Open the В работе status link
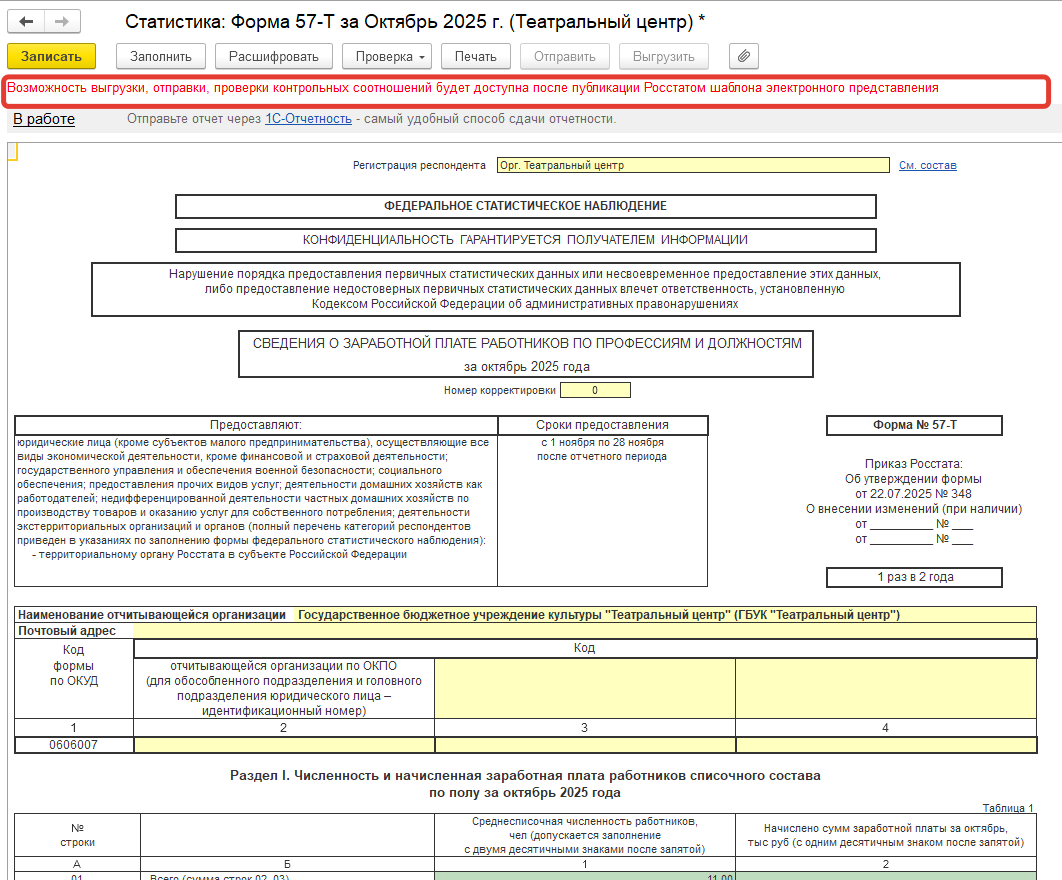 pyautogui.click(x=44, y=119)
